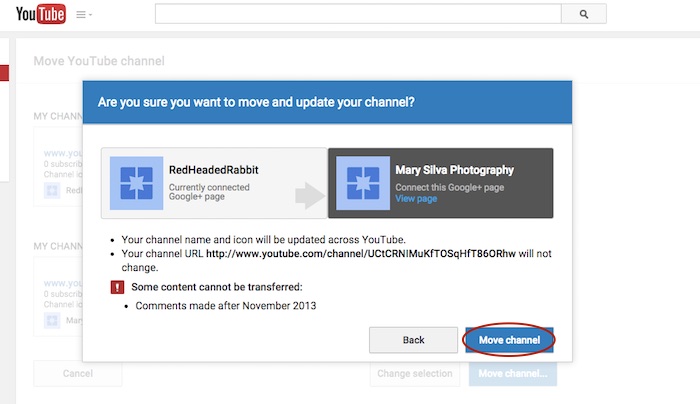Click the dimmed Move channel… button in background

pyautogui.click(x=511, y=374)
